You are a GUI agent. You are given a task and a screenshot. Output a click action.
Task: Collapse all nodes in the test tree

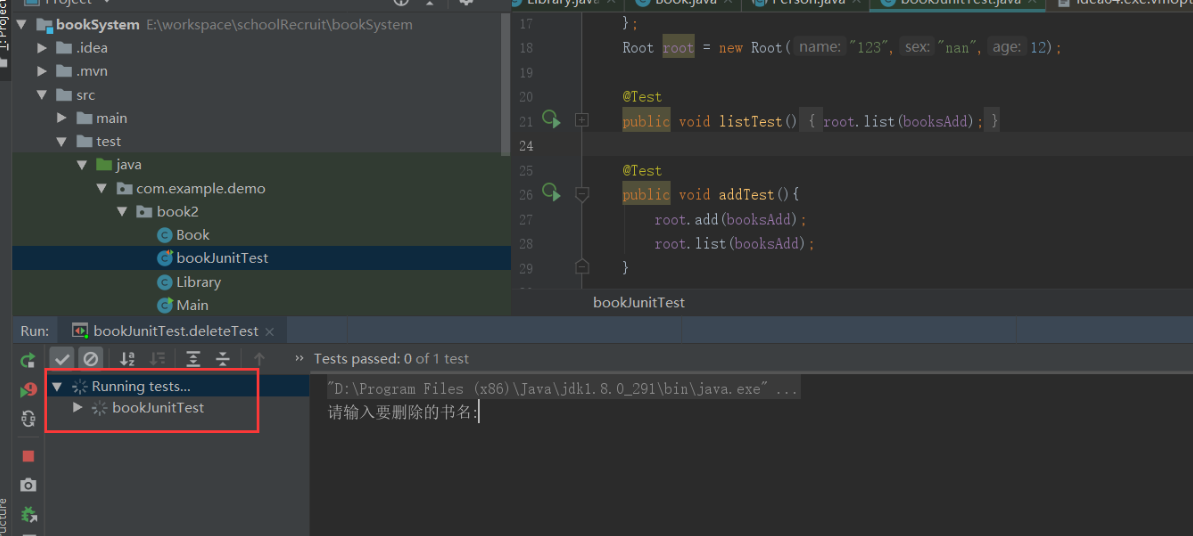click(x=222, y=359)
